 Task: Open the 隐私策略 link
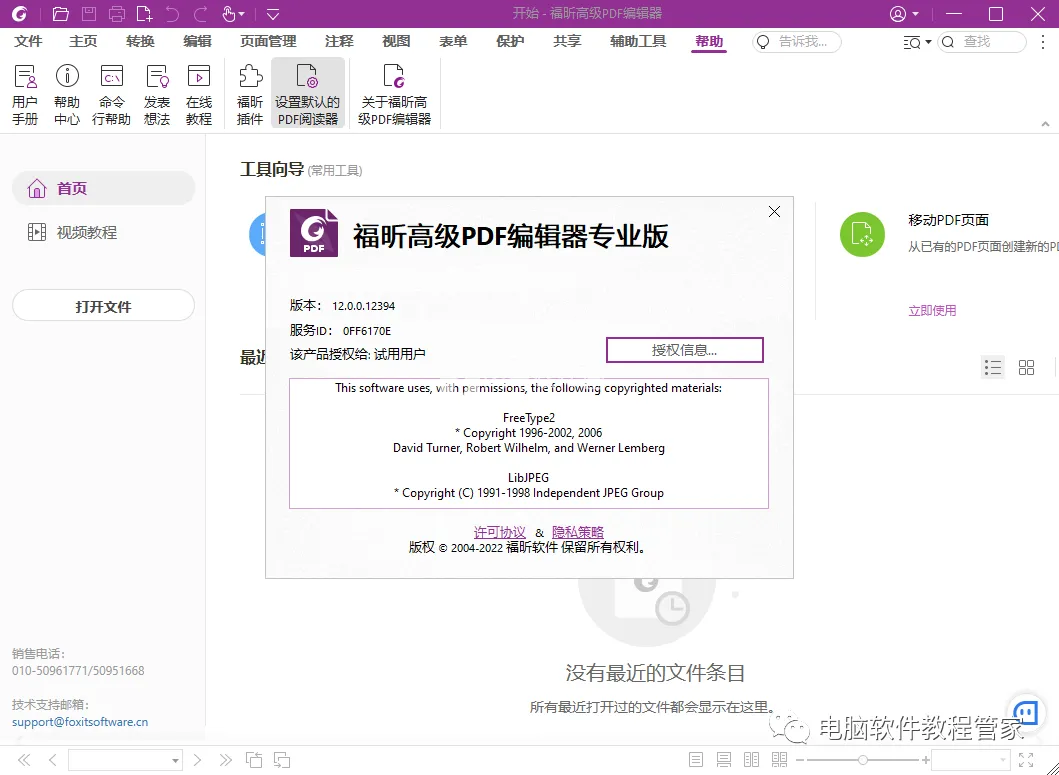pos(577,532)
